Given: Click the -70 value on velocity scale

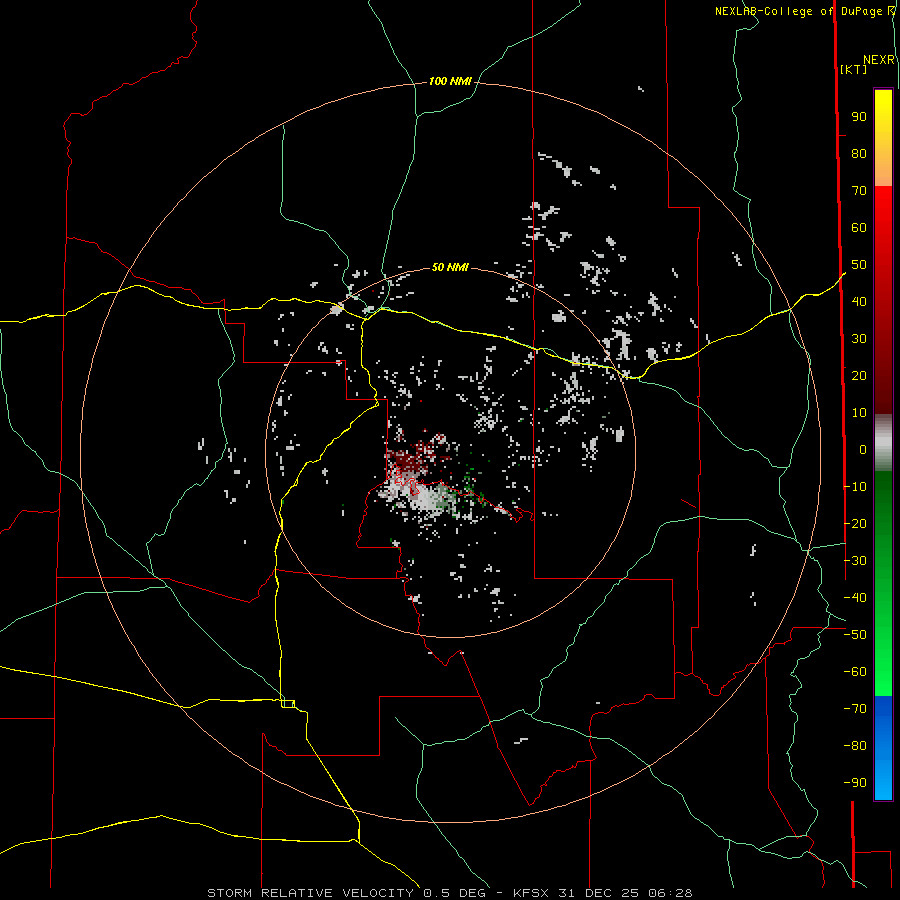Looking at the screenshot, I should 855,709.
